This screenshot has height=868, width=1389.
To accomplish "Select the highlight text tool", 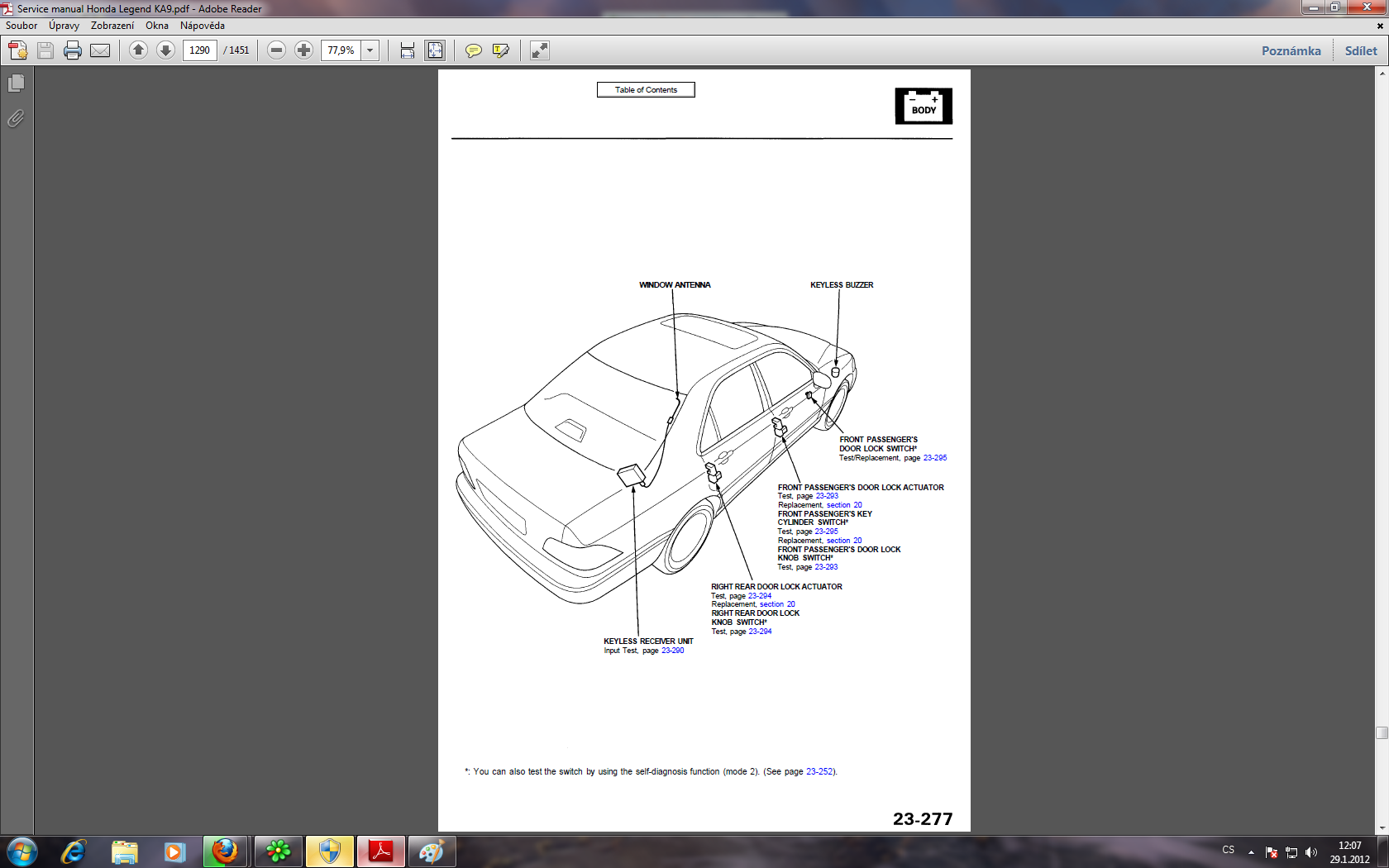I will point(500,50).
